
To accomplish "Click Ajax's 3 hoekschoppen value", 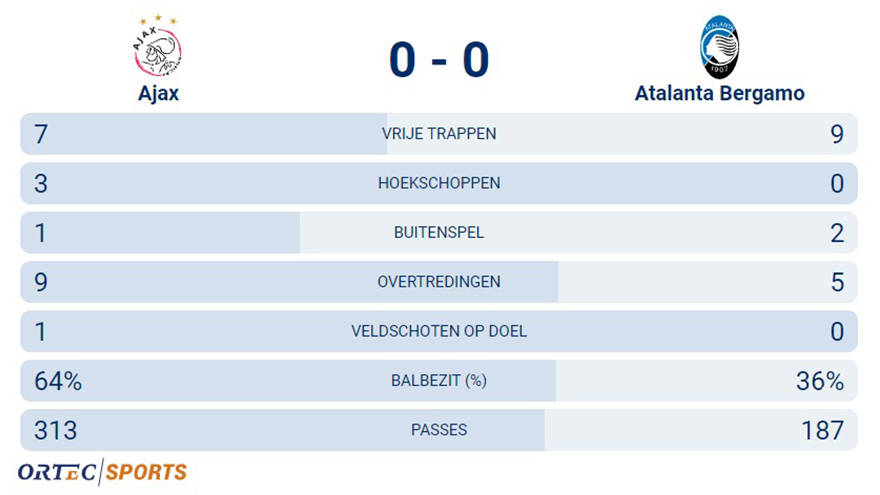I will click(41, 184).
